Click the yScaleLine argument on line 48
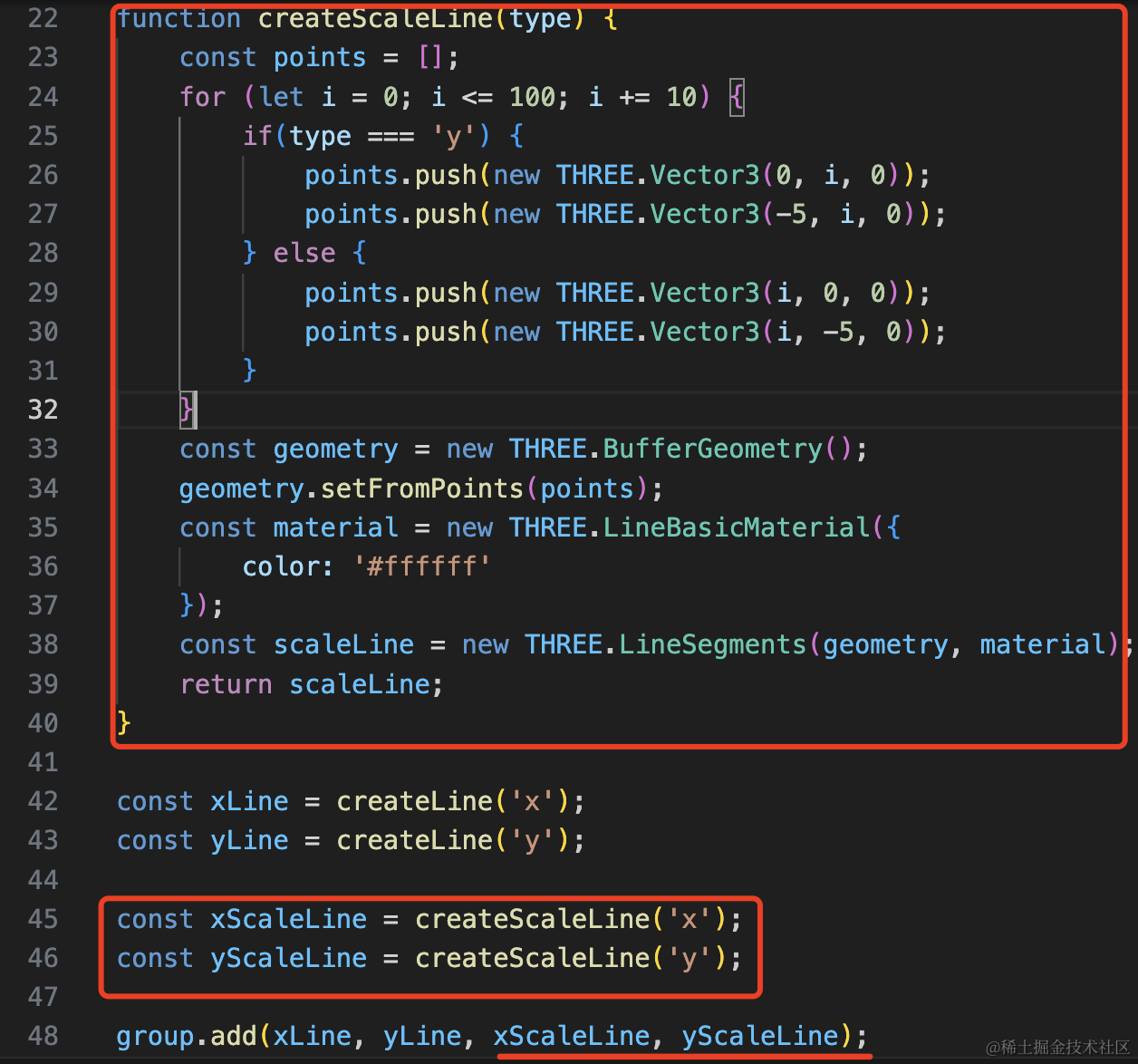This screenshot has height=1064, width=1138. pos(760,1036)
